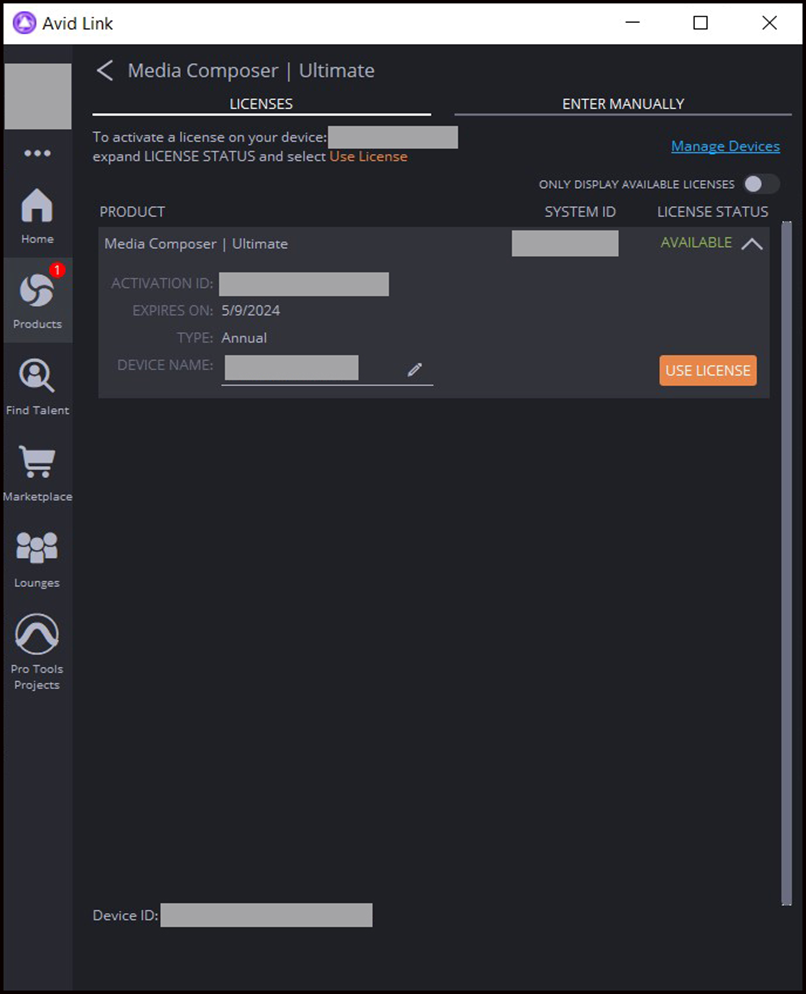This screenshot has height=994, width=806.
Task: Maximize the Avid Link window
Action: (x=700, y=23)
